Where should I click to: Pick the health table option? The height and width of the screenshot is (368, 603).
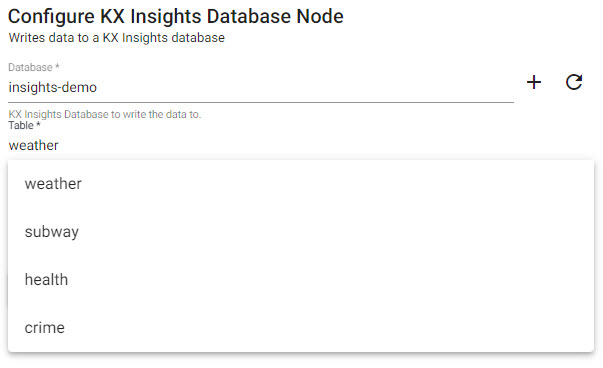coord(301,280)
